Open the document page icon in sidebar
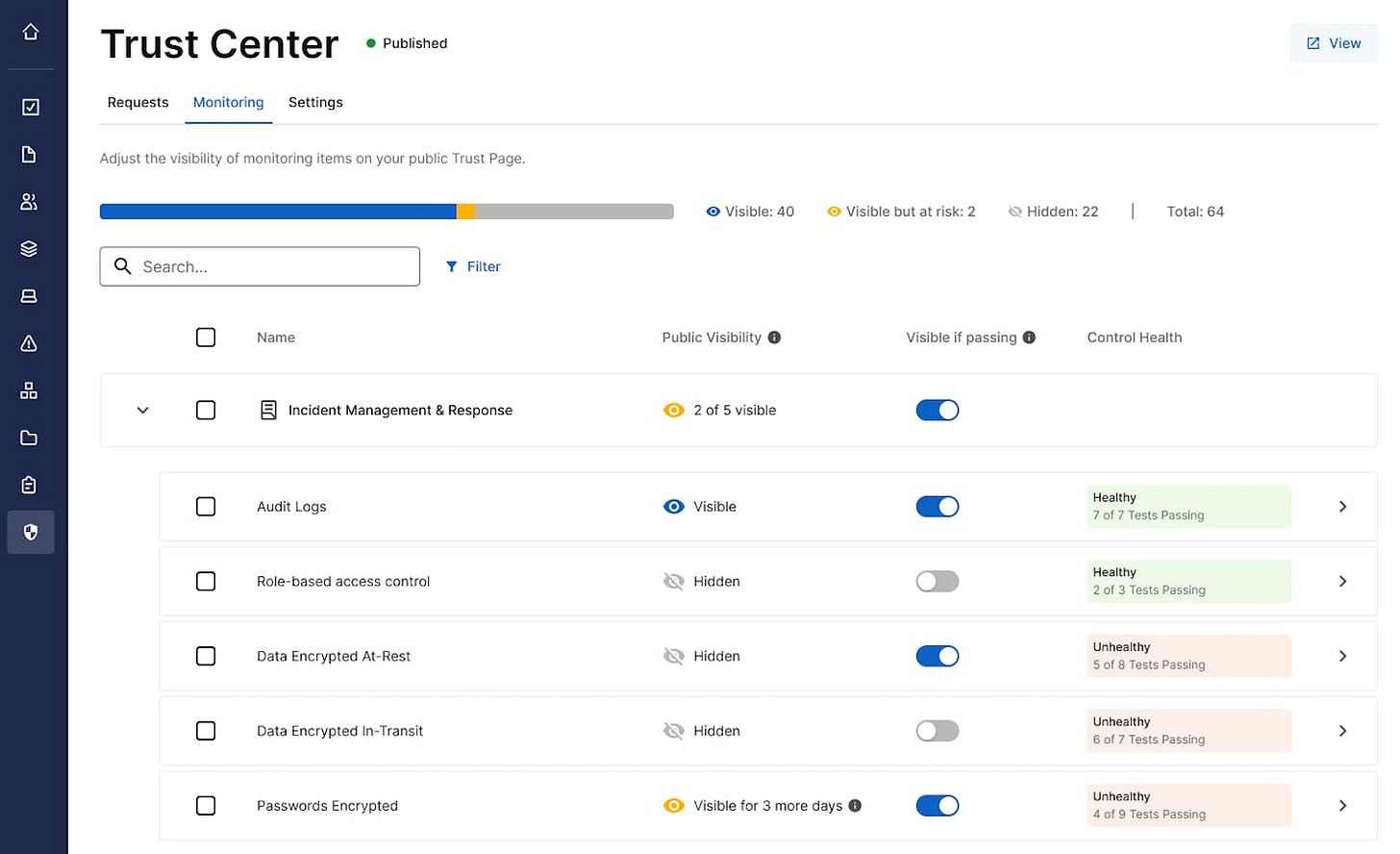The height and width of the screenshot is (854, 1400). point(30,154)
